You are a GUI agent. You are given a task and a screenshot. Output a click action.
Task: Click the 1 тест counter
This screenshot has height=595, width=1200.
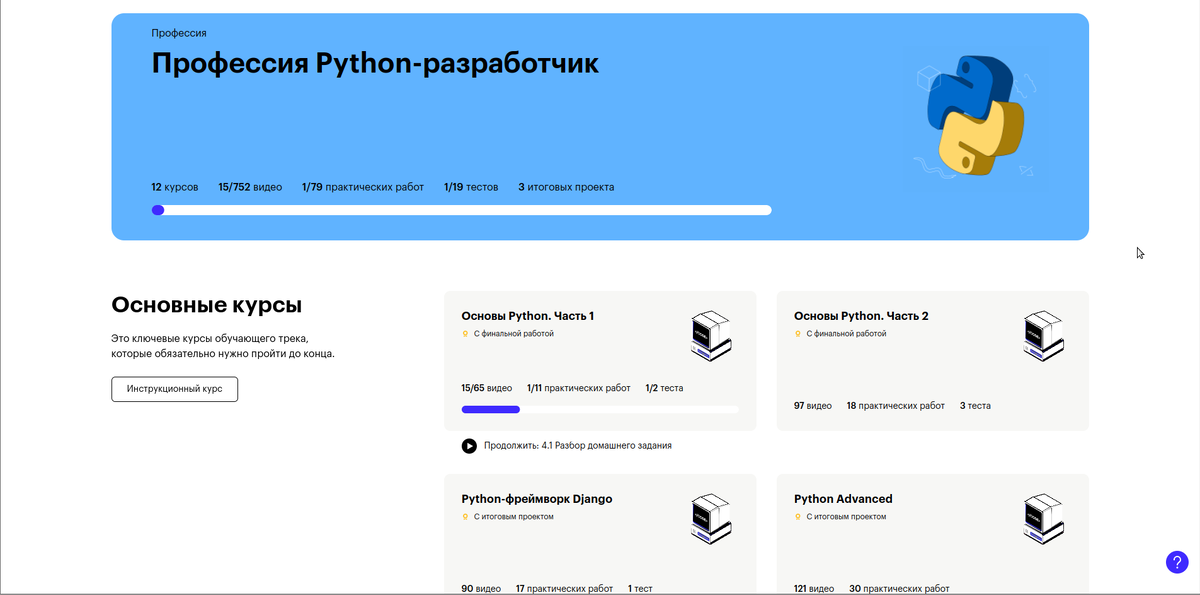pyautogui.click(x=640, y=589)
